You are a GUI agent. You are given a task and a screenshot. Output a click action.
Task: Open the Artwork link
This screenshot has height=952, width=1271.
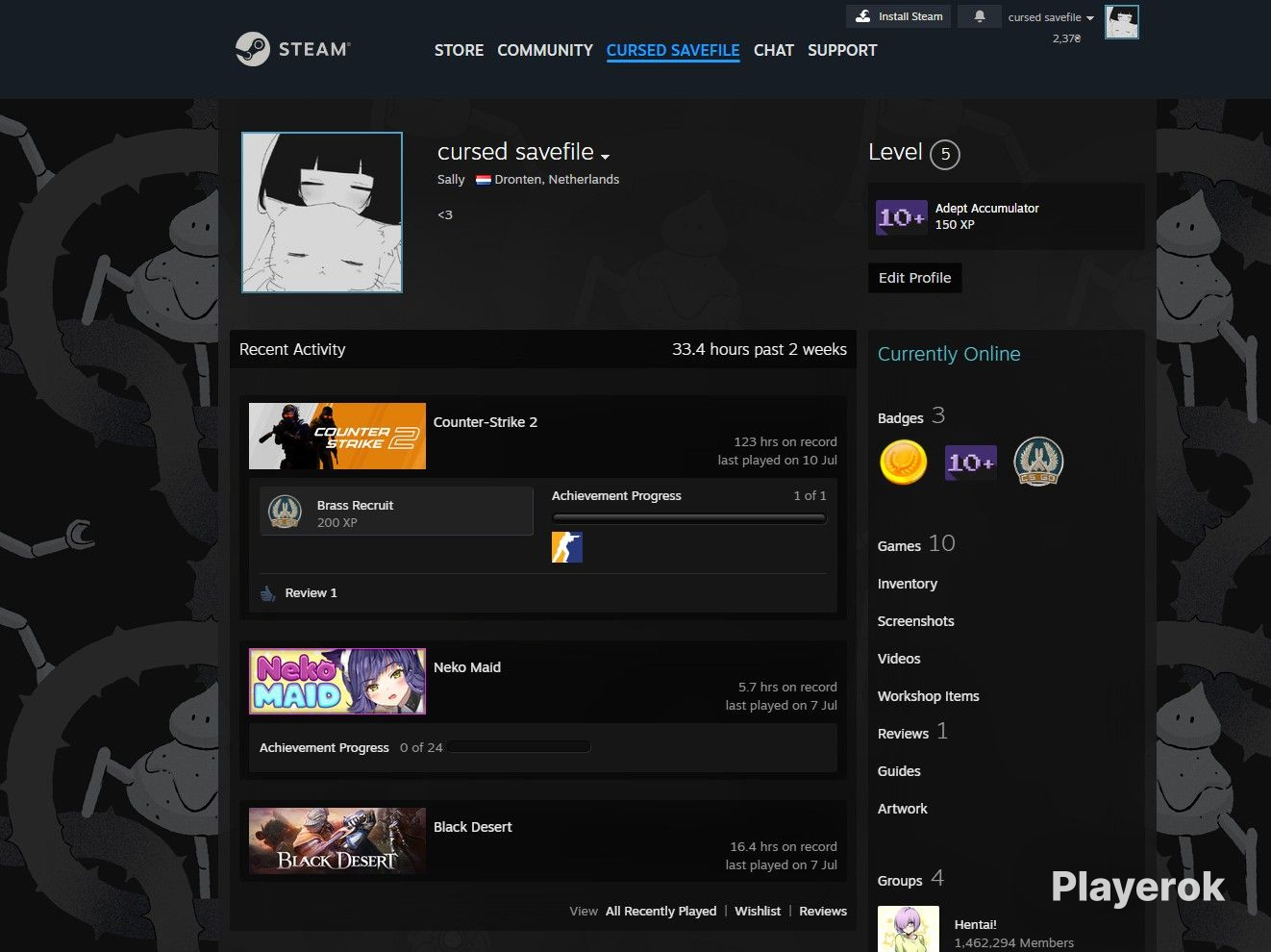[903, 809]
